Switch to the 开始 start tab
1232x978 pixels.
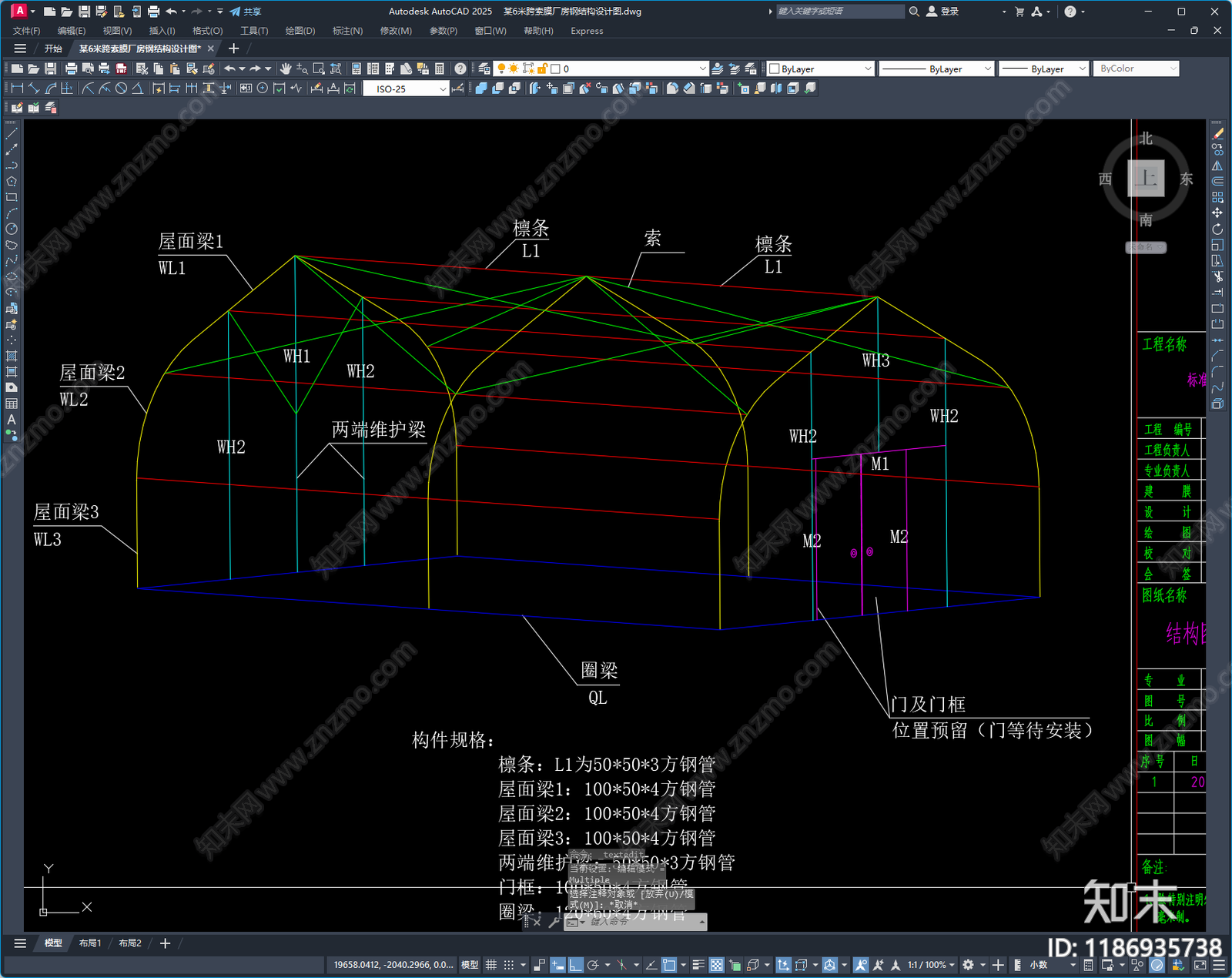click(x=53, y=49)
